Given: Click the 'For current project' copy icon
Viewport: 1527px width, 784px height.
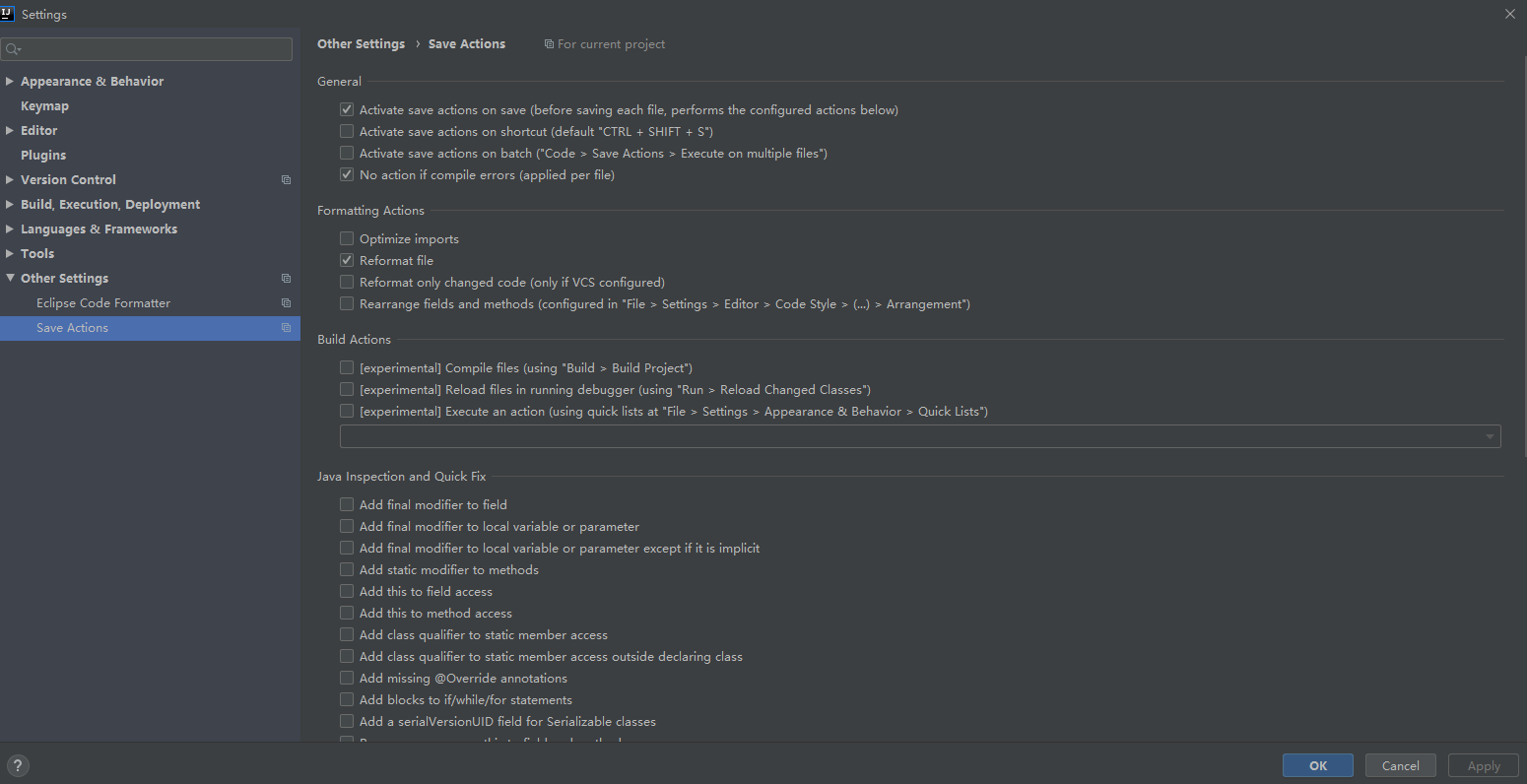Looking at the screenshot, I should click(x=549, y=44).
